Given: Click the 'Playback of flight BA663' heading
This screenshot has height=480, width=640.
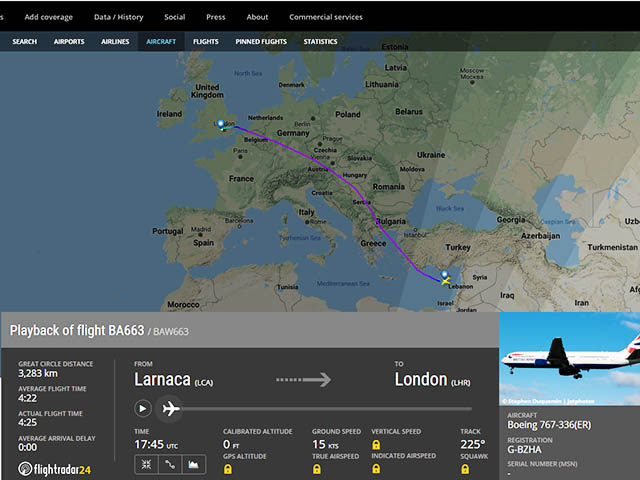Looking at the screenshot, I should (x=77, y=330).
